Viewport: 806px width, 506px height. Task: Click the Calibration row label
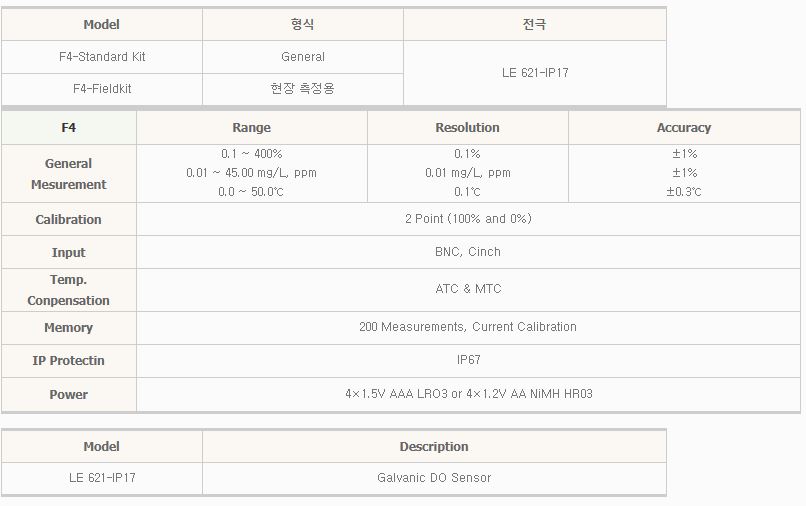tap(68, 220)
